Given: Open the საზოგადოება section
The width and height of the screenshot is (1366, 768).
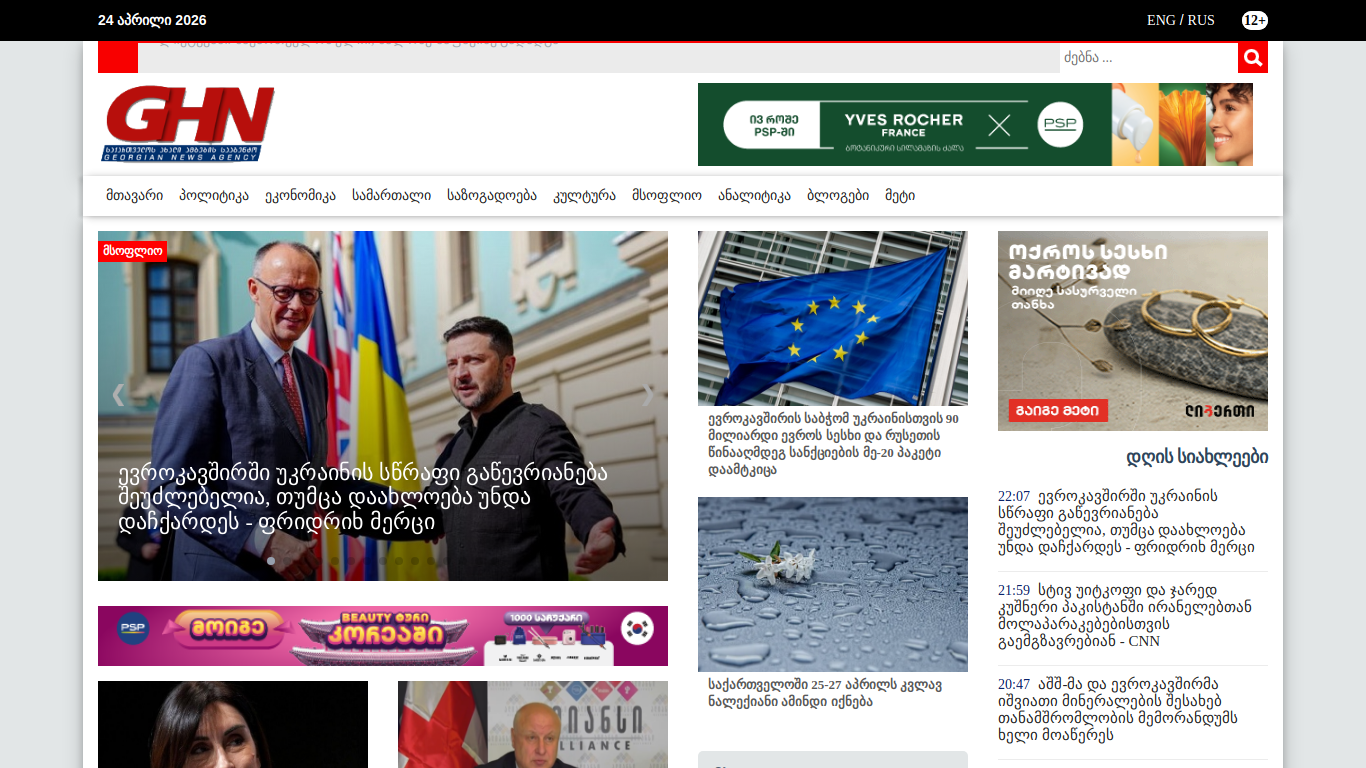Looking at the screenshot, I should coord(492,196).
